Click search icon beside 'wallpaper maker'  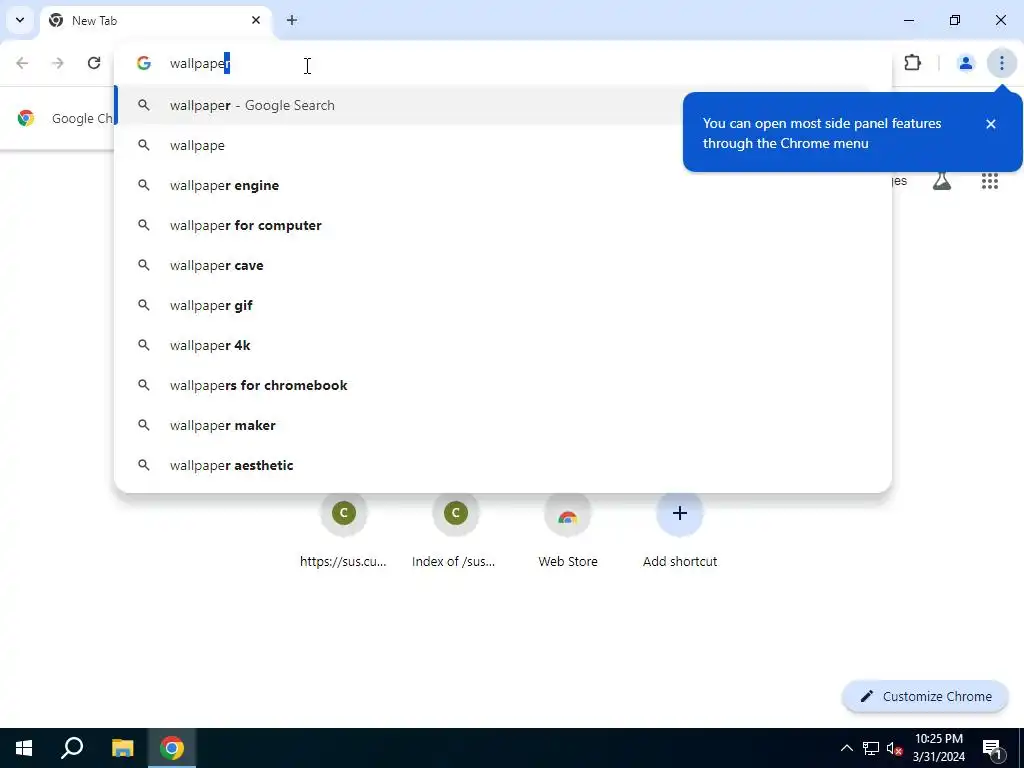pos(144,425)
